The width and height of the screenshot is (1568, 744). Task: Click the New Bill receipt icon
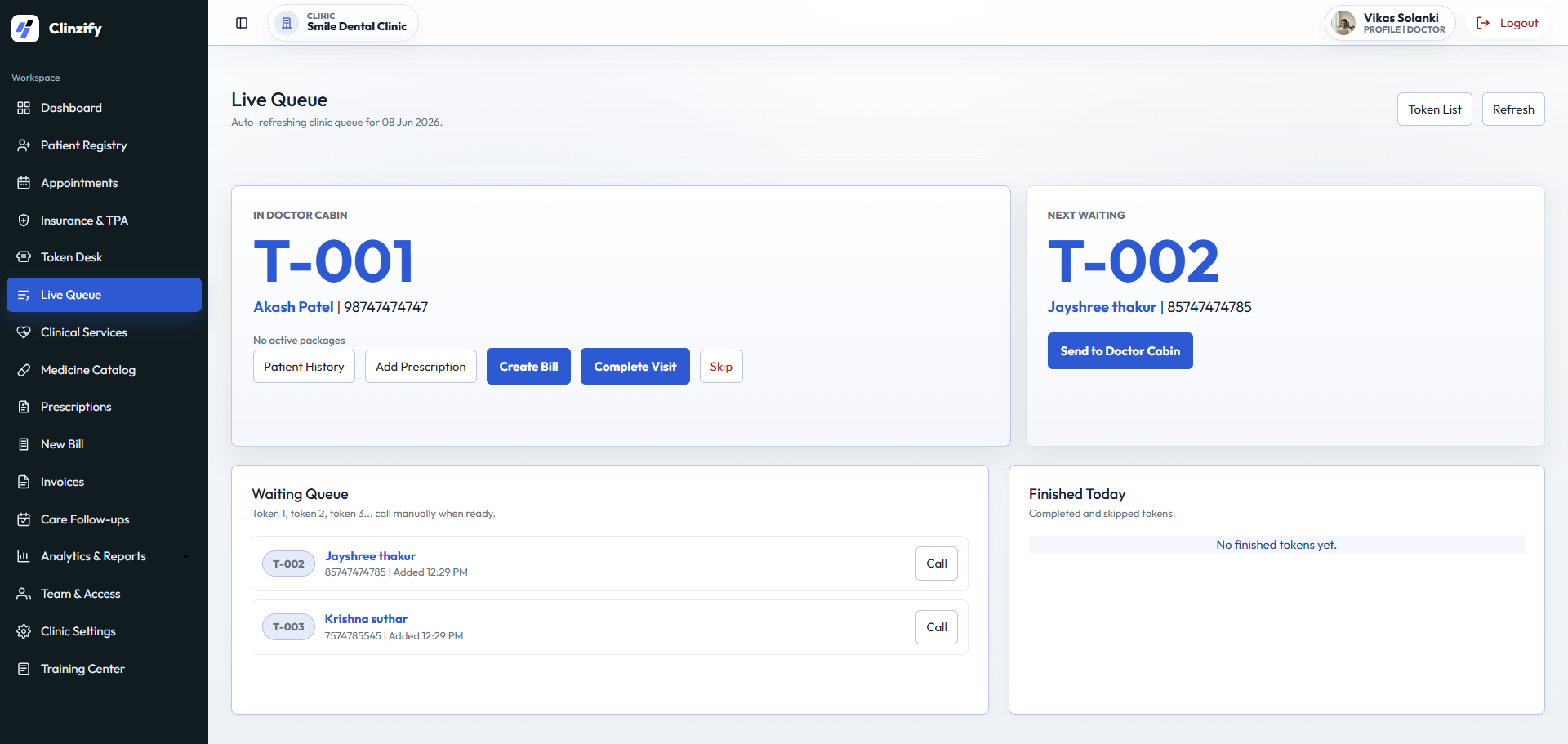click(24, 444)
